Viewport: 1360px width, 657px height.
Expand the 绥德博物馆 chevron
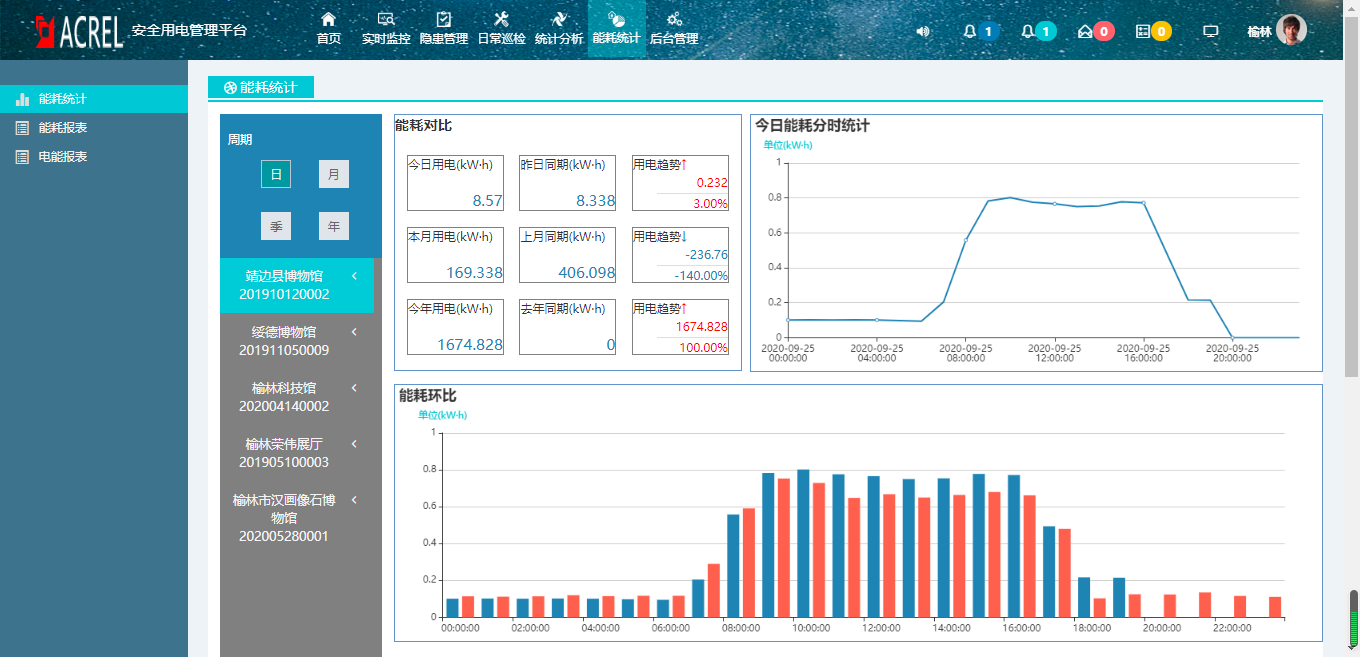point(354,332)
